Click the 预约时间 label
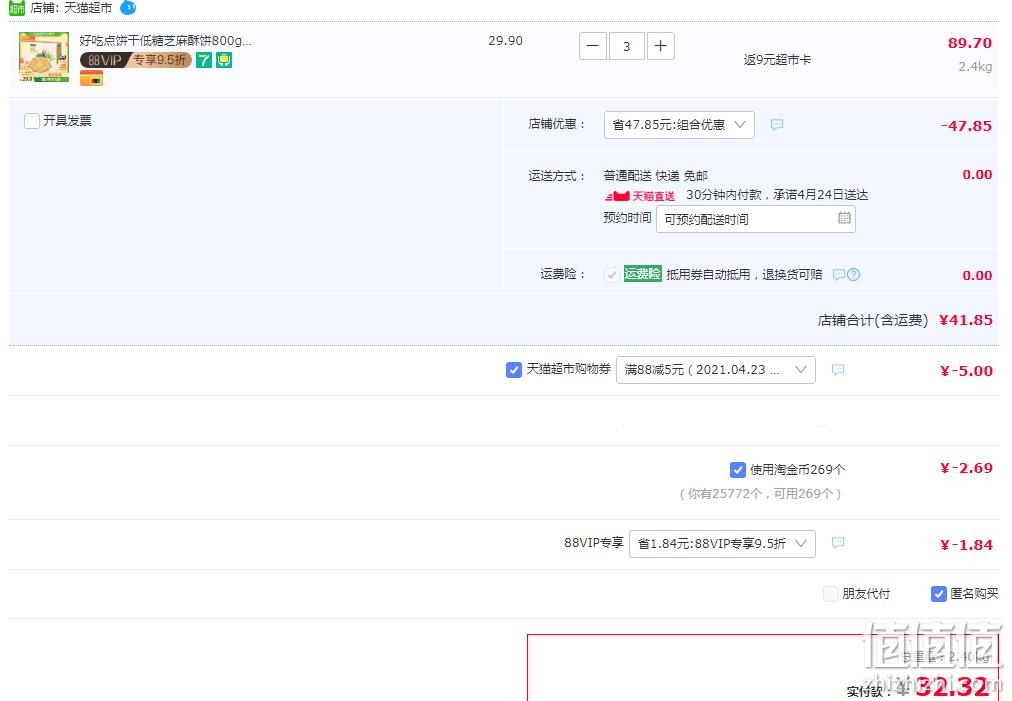The image size is (1012, 701). coord(627,218)
